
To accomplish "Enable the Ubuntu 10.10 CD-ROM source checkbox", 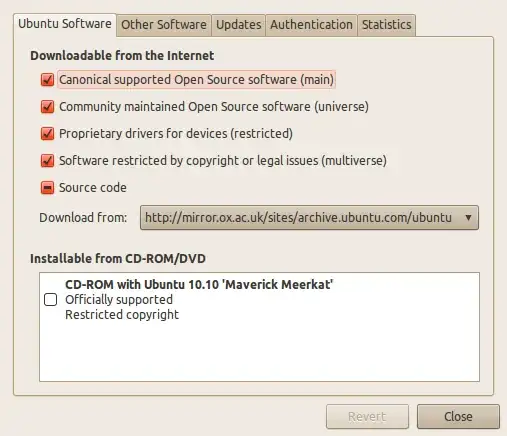I will point(50,299).
